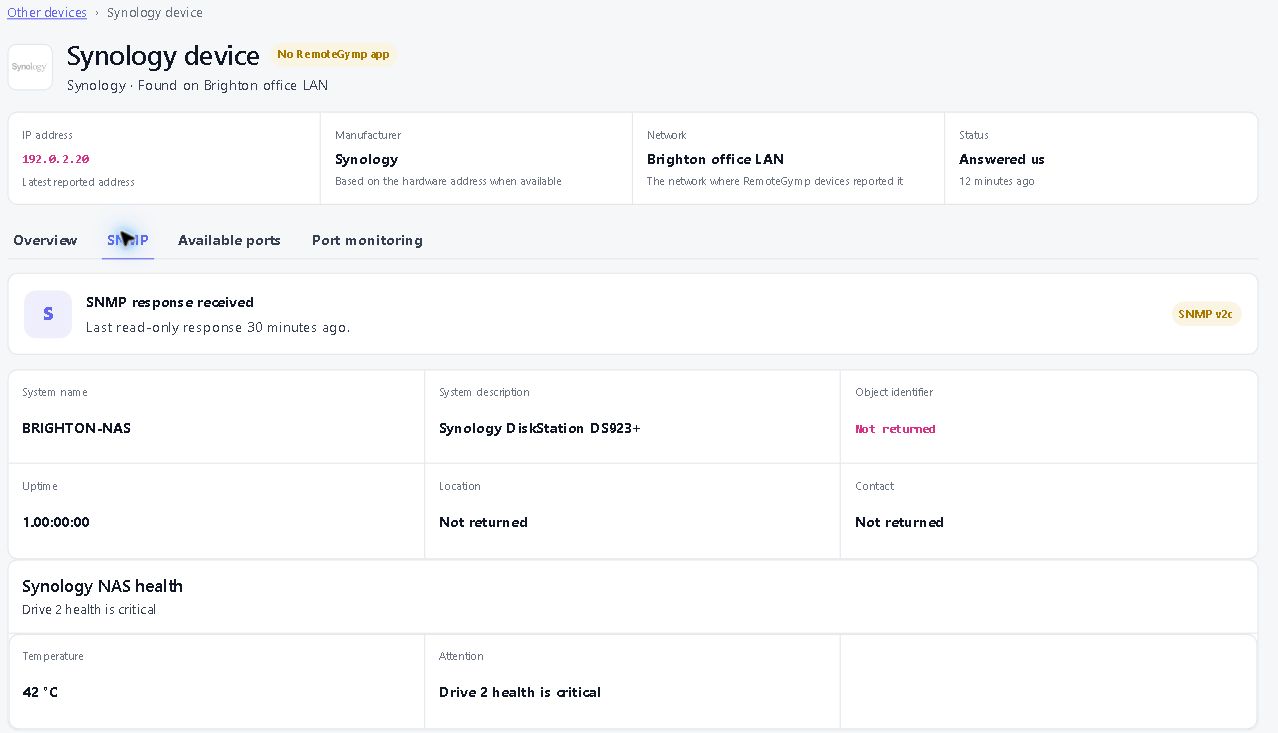Image resolution: width=1278 pixels, height=733 pixels.
Task: Click the Attention value Drive 2 health is critical
Action: click(x=520, y=692)
